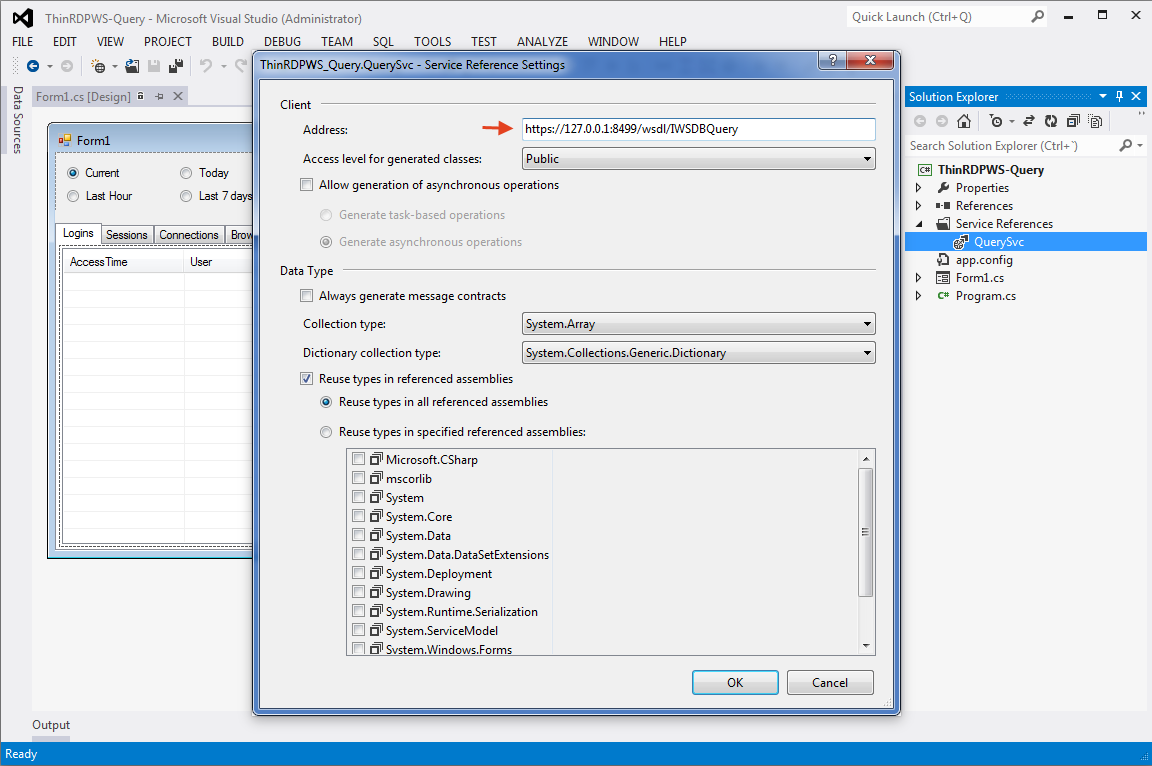Viewport: 1152px width, 766px height.
Task: Click Save All on the main toolbar
Action: coord(175,66)
